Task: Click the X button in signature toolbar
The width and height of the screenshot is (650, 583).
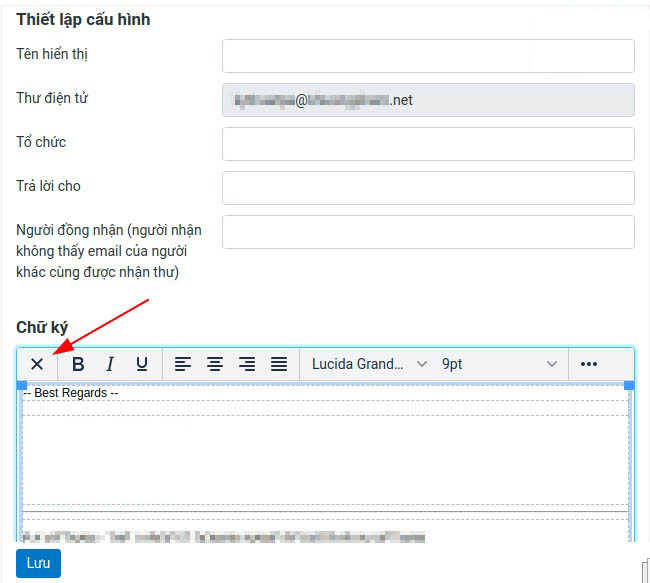Action: (37, 364)
